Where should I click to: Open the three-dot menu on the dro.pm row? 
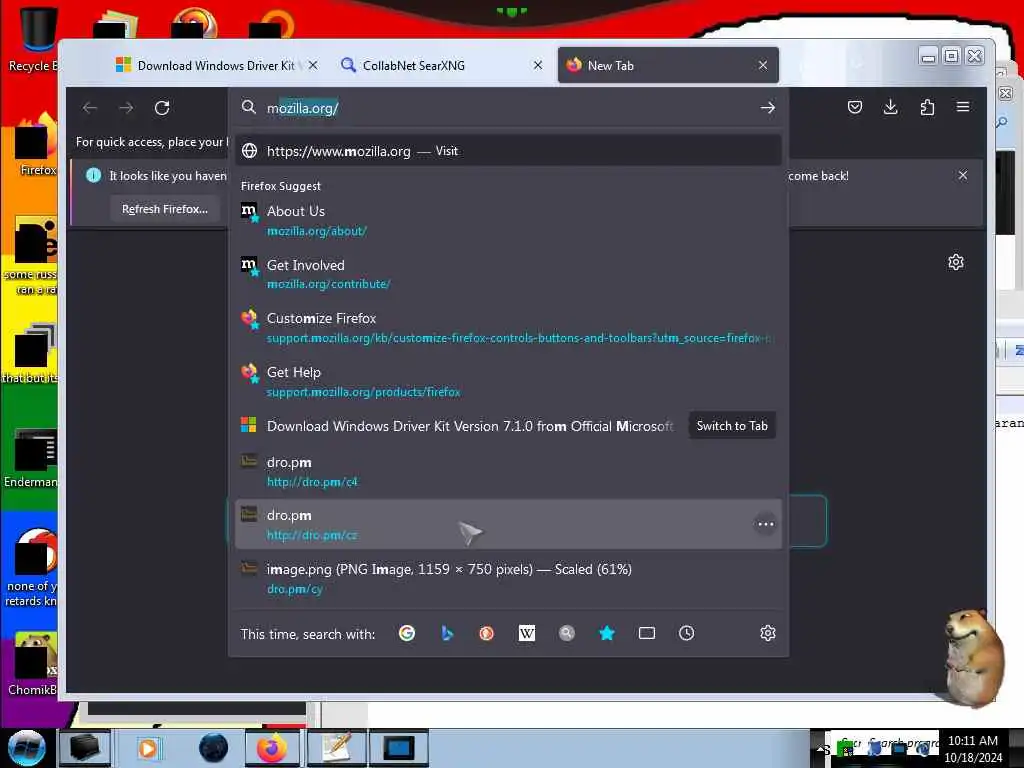[x=765, y=524]
